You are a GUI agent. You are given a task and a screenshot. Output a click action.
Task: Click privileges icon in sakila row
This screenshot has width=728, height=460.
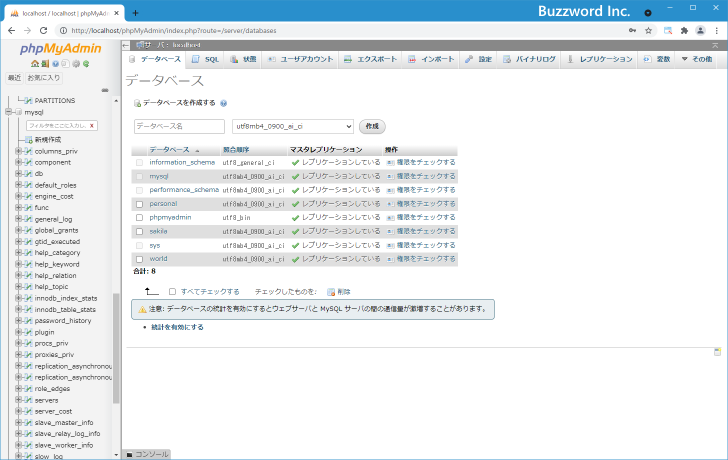point(390,232)
